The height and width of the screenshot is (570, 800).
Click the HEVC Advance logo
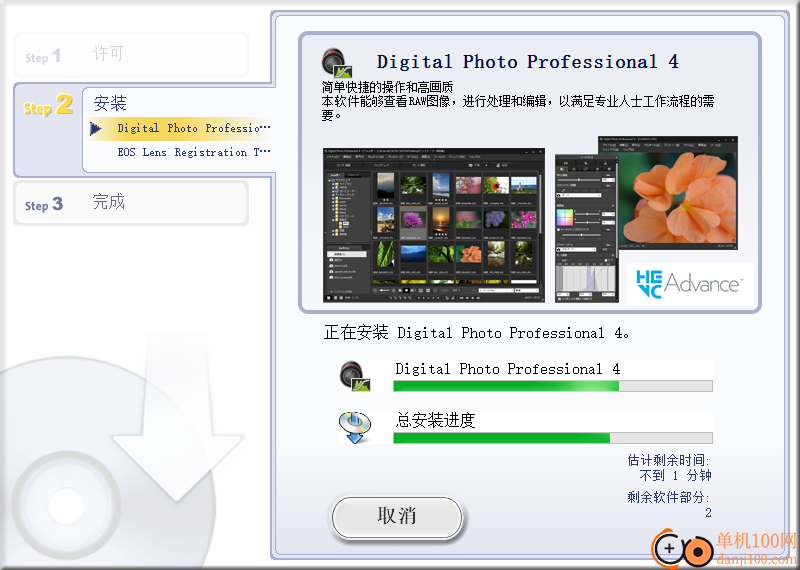pos(689,284)
